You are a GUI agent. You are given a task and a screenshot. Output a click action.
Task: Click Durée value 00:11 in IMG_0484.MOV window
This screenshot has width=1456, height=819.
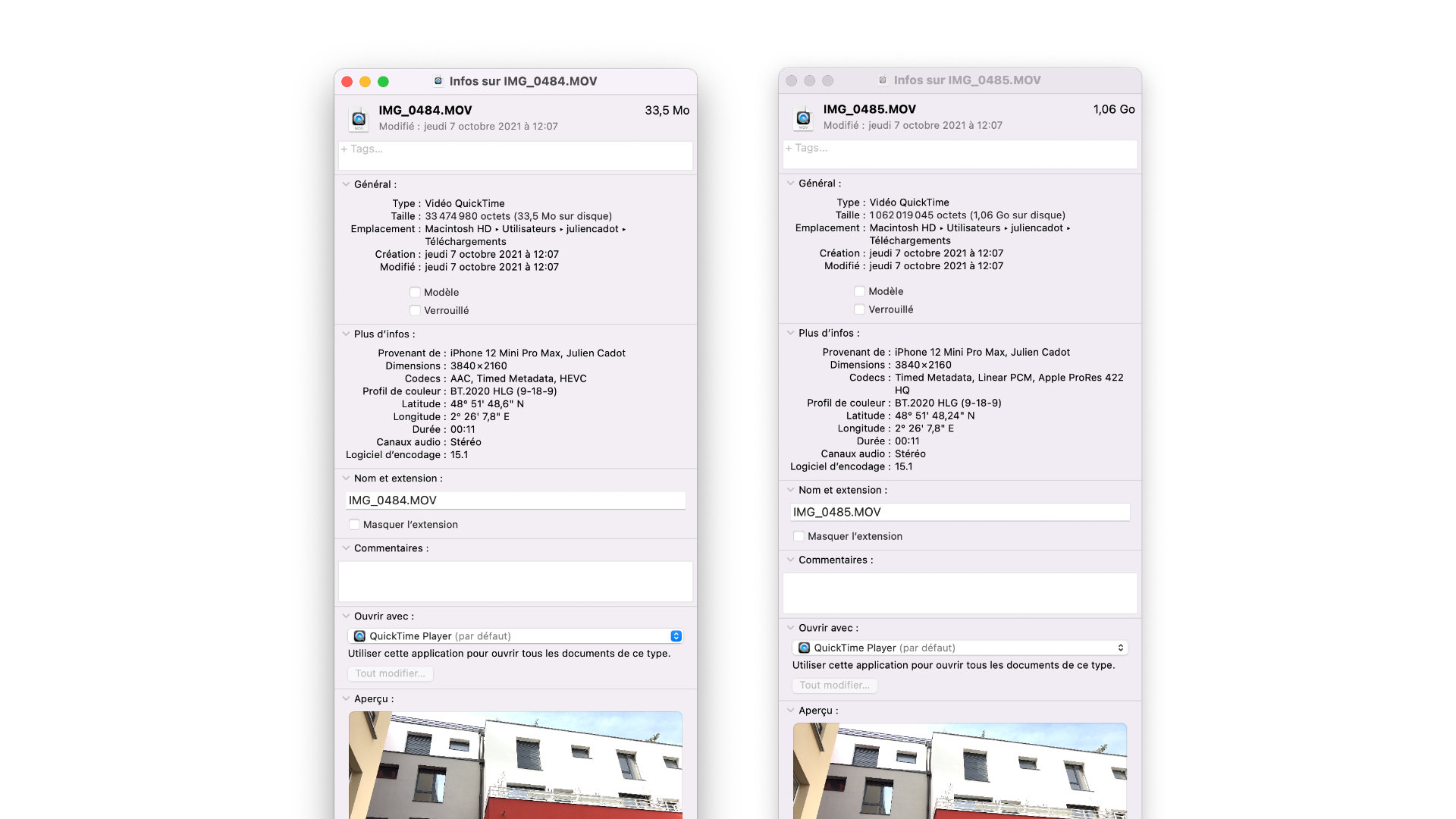[463, 430]
